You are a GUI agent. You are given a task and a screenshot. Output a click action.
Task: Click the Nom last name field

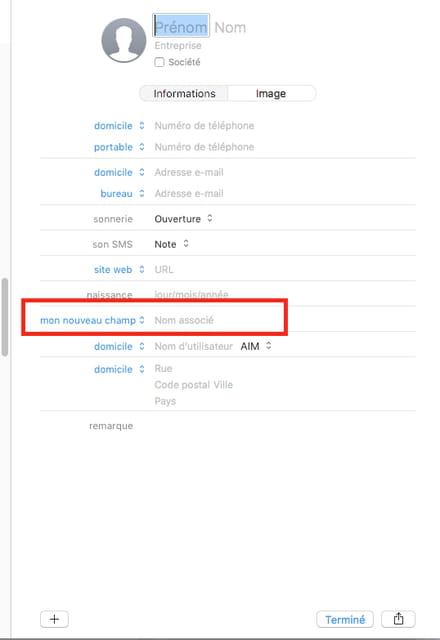click(x=230, y=27)
